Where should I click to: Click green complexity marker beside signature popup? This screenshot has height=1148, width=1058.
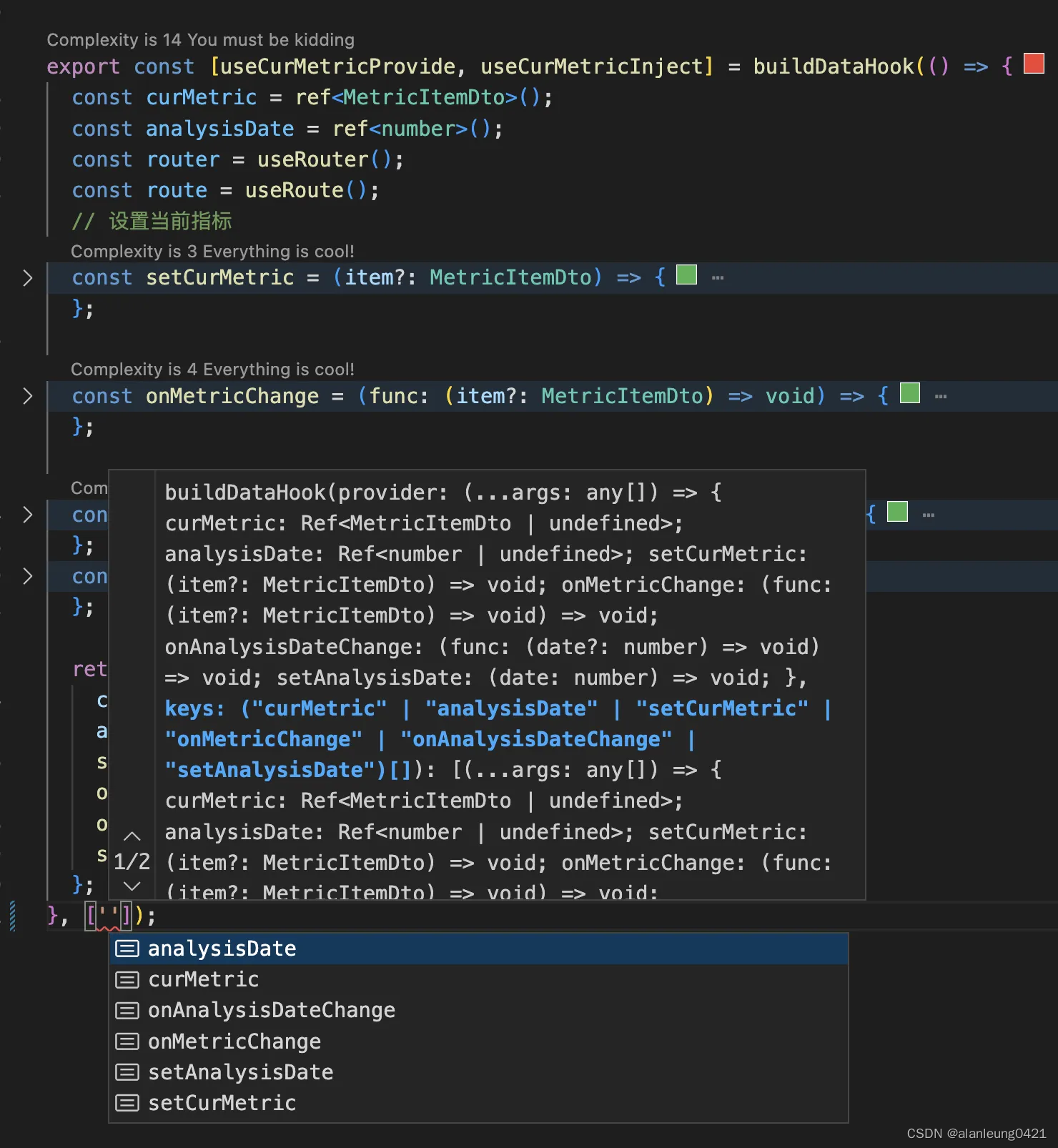click(x=897, y=512)
